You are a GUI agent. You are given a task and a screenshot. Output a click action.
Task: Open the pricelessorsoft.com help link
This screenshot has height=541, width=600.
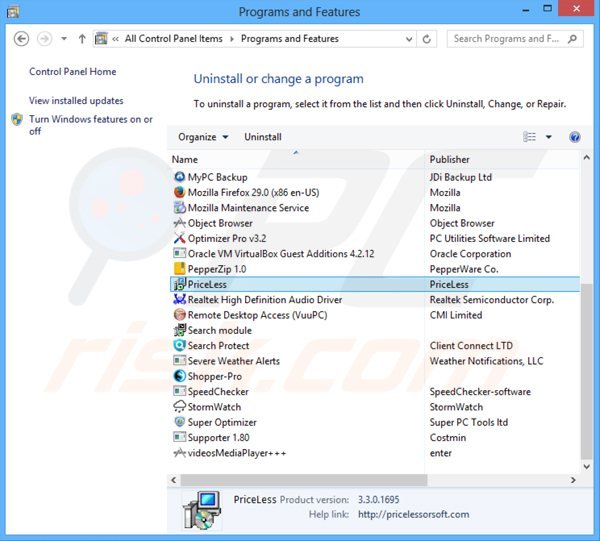point(414,514)
